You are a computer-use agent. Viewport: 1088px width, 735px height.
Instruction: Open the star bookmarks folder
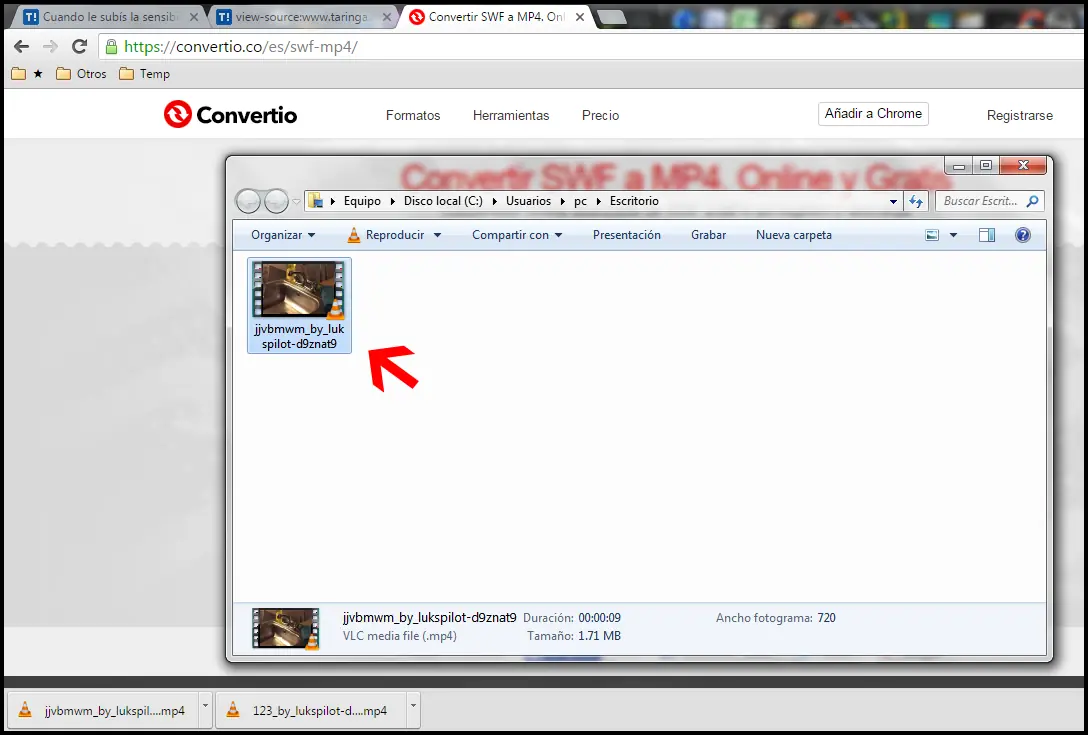27,74
